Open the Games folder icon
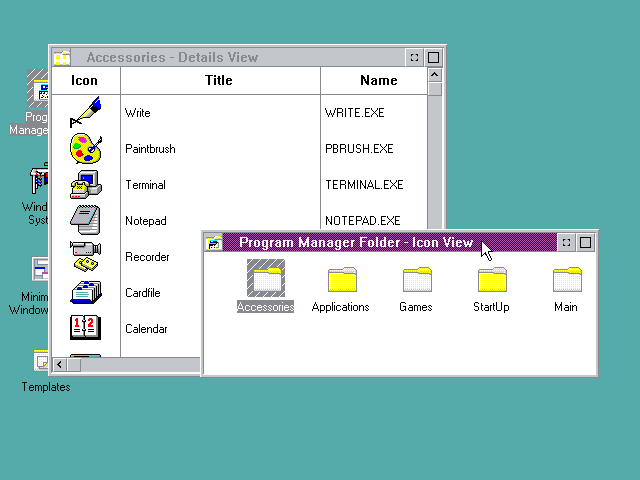The height and width of the screenshot is (480, 640). point(417,280)
